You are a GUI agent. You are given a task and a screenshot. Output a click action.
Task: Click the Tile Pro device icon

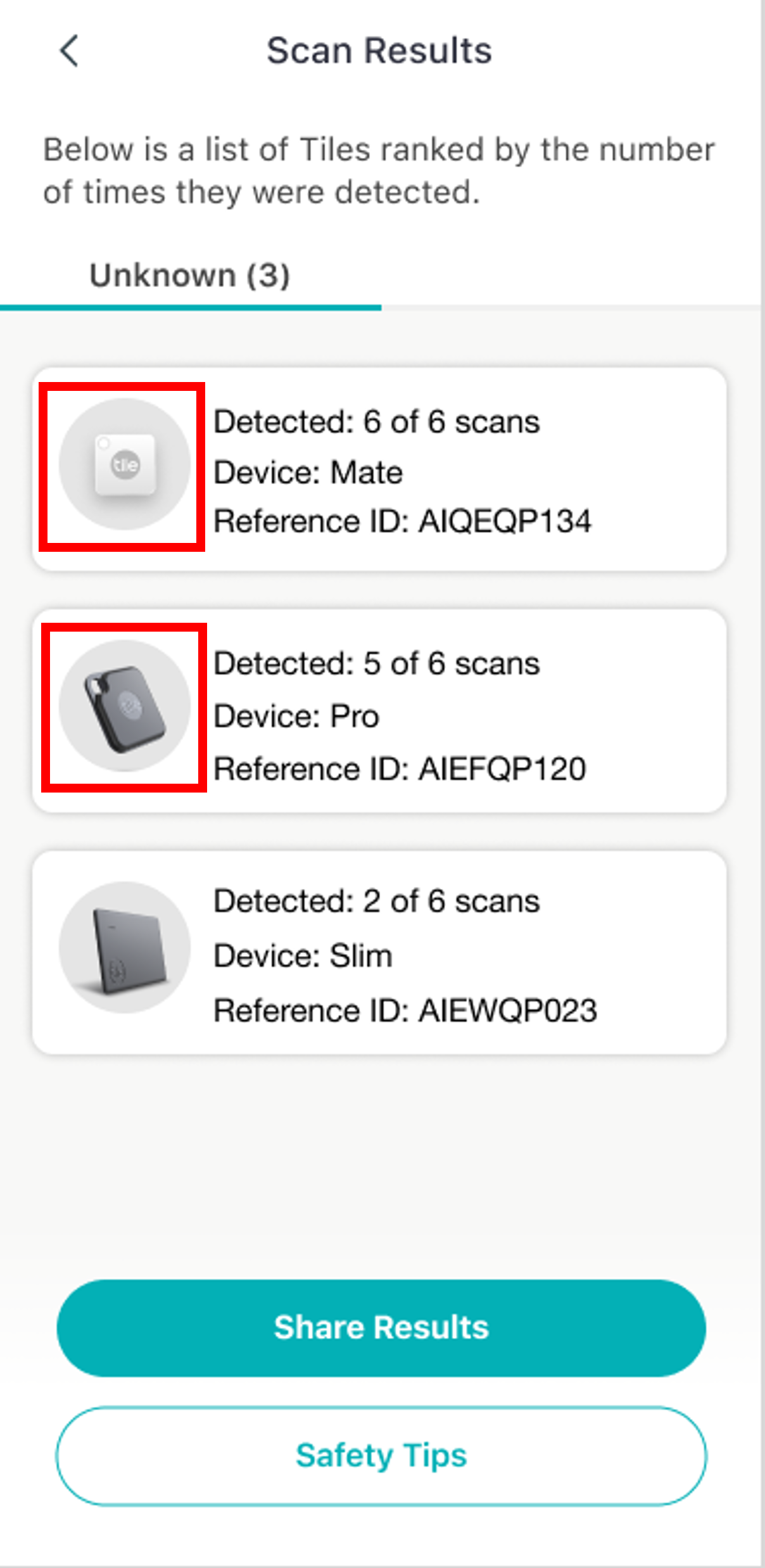[x=124, y=706]
